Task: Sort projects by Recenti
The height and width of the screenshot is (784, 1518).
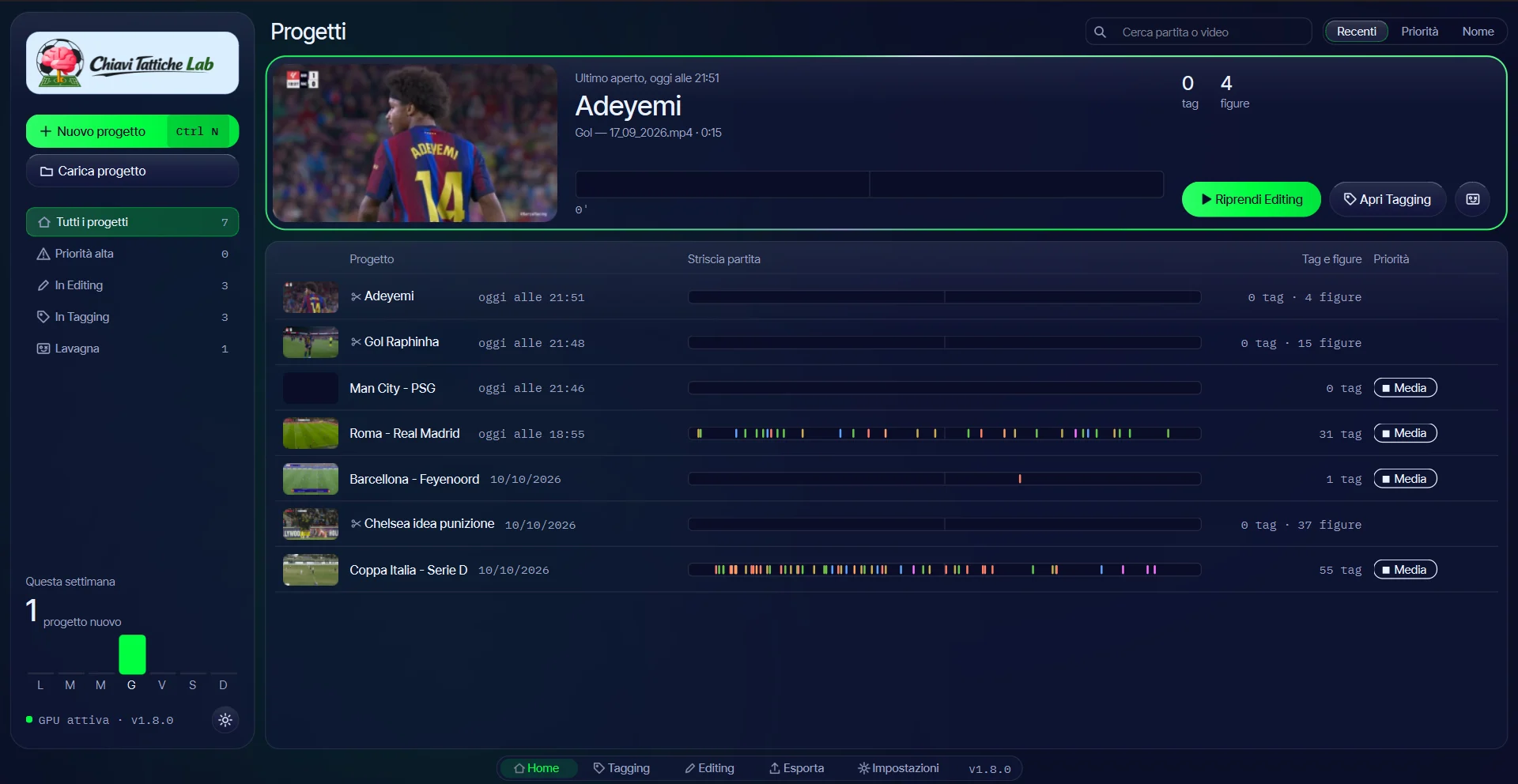Action: 1357,32
